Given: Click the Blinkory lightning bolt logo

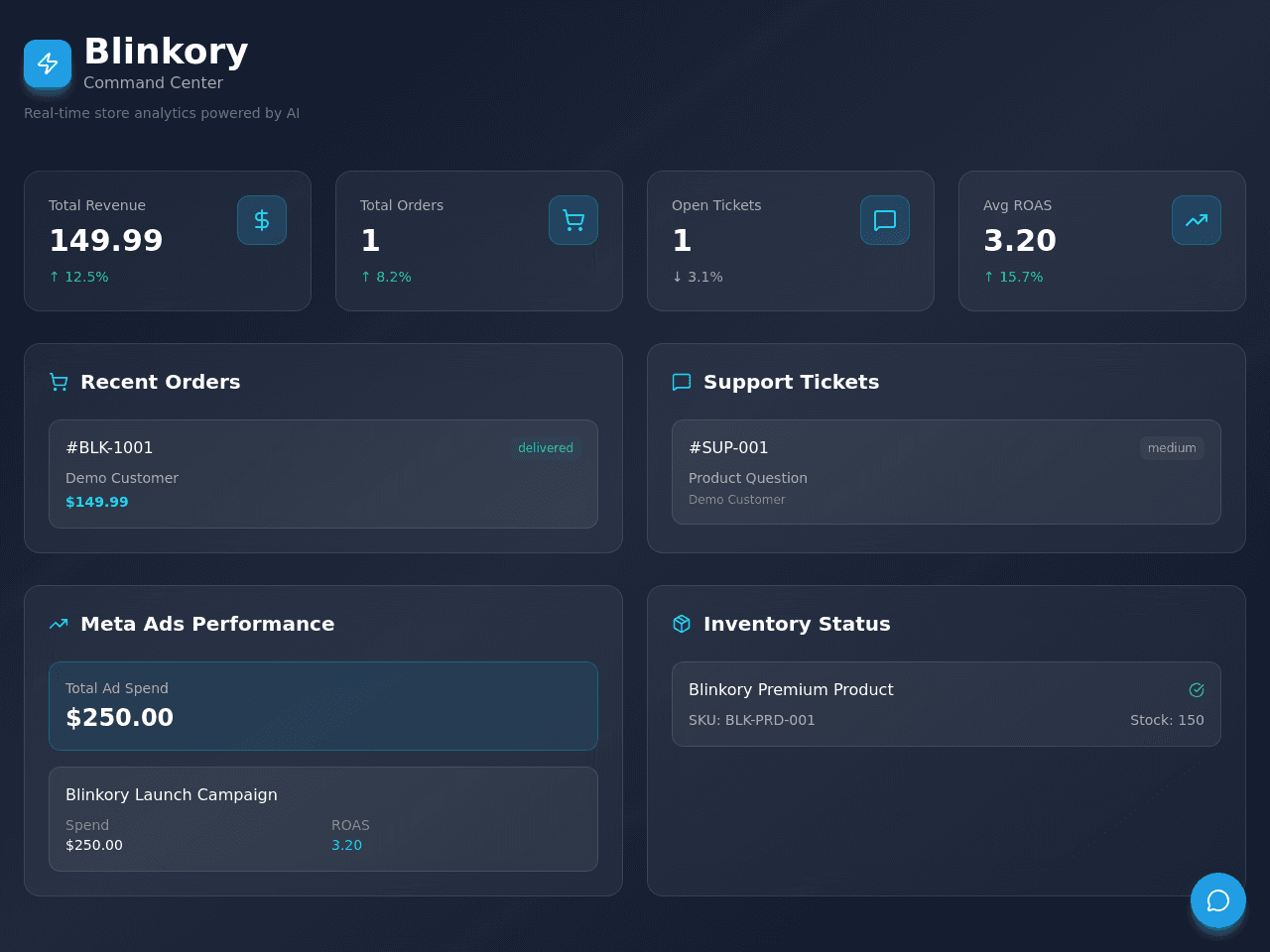Looking at the screenshot, I should pos(48,63).
